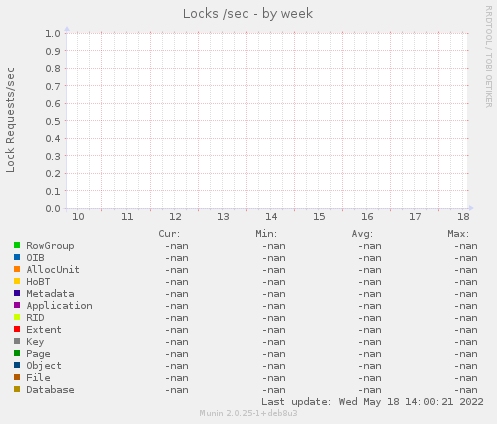The height and width of the screenshot is (424, 497).
Task: Click the RowGroup green legend swatch
Action: (17, 245)
